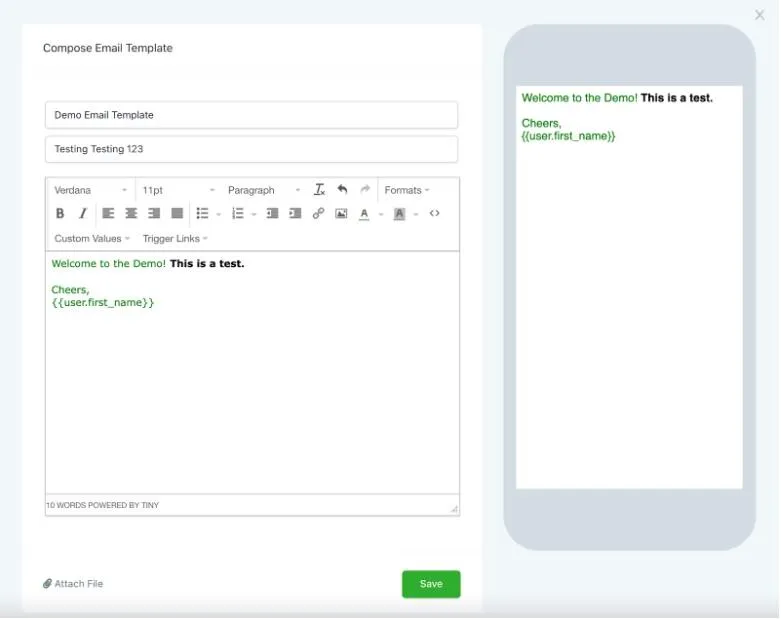781x619 pixels.
Task: Click the Attach File link
Action: pos(73,584)
